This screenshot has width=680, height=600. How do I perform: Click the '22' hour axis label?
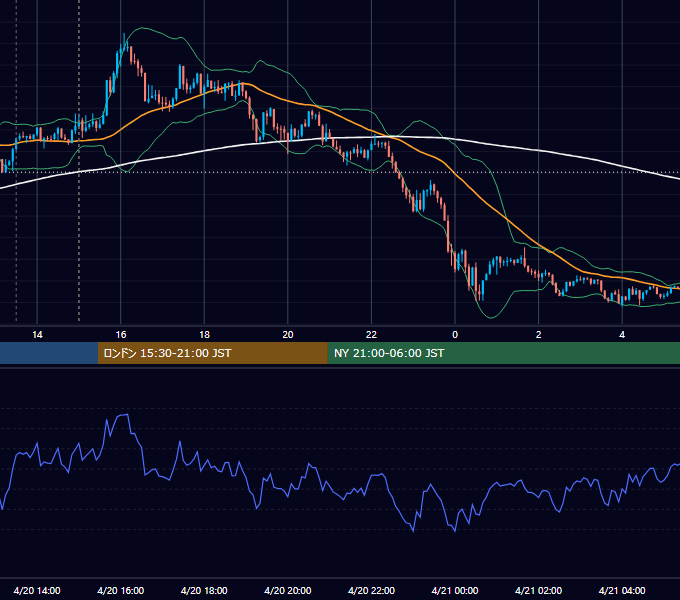pyautogui.click(x=372, y=335)
